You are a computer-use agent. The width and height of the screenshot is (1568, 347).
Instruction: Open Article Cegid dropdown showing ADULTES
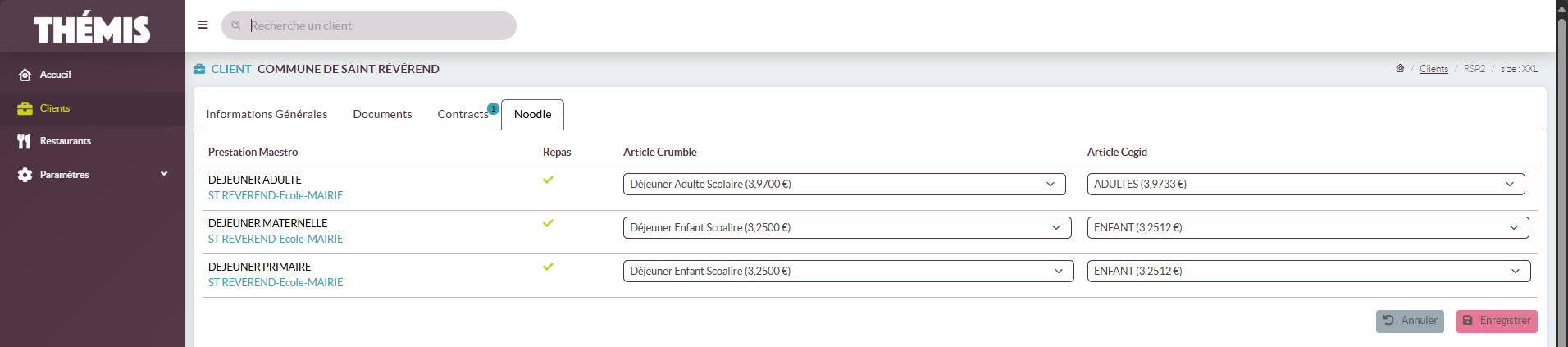coord(1306,185)
